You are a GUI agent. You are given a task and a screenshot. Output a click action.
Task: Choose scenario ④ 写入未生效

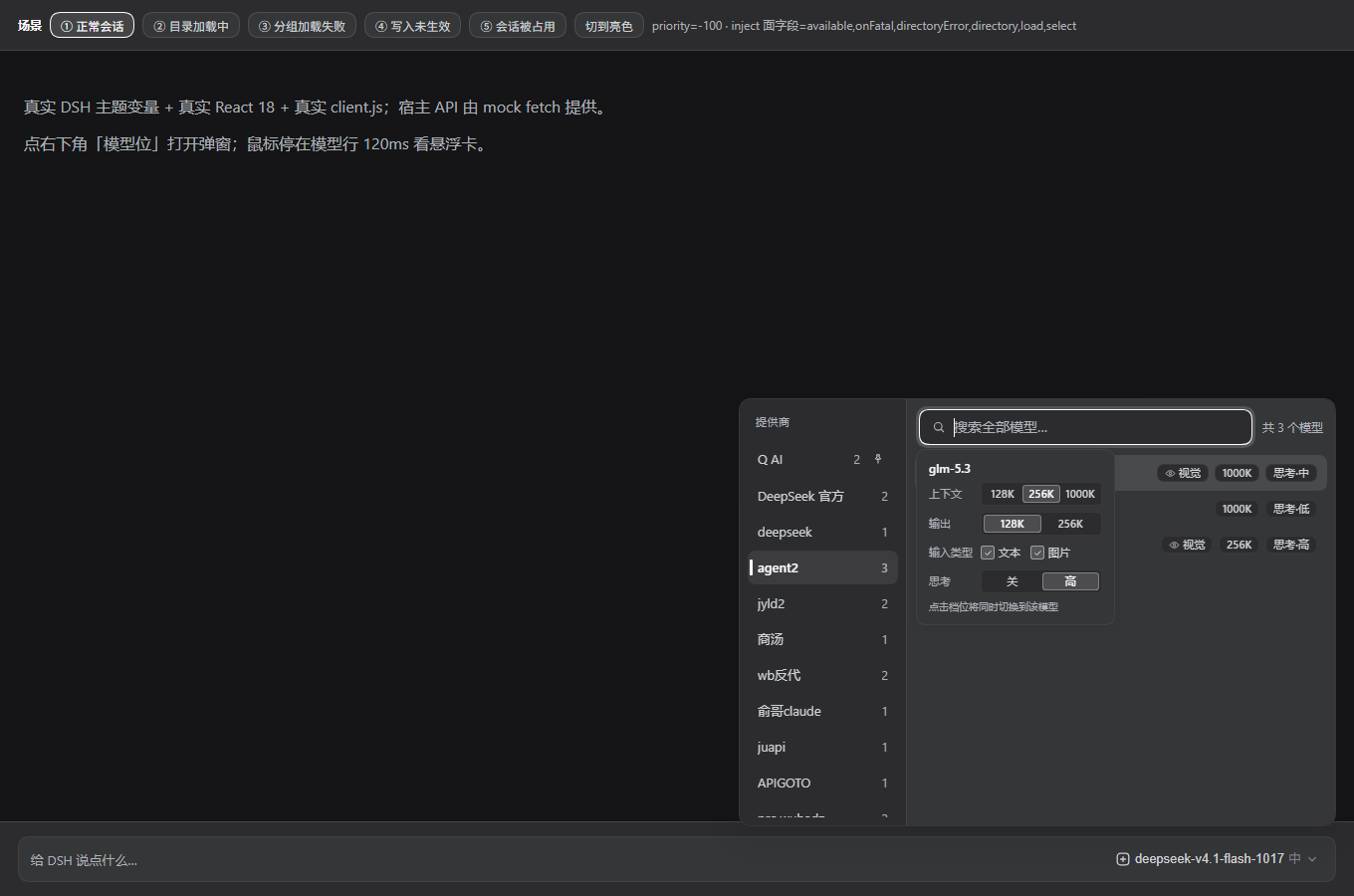(x=412, y=26)
